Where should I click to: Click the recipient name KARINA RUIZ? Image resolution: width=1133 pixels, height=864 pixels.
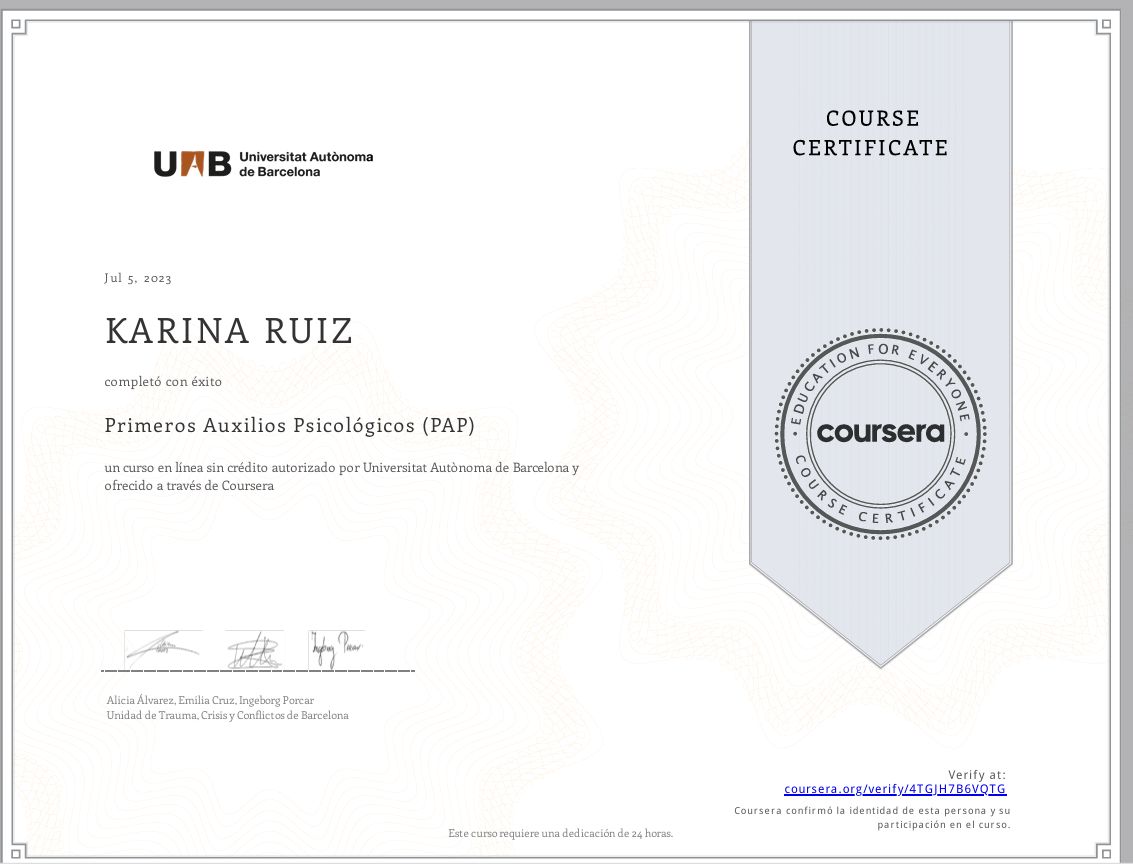[229, 331]
